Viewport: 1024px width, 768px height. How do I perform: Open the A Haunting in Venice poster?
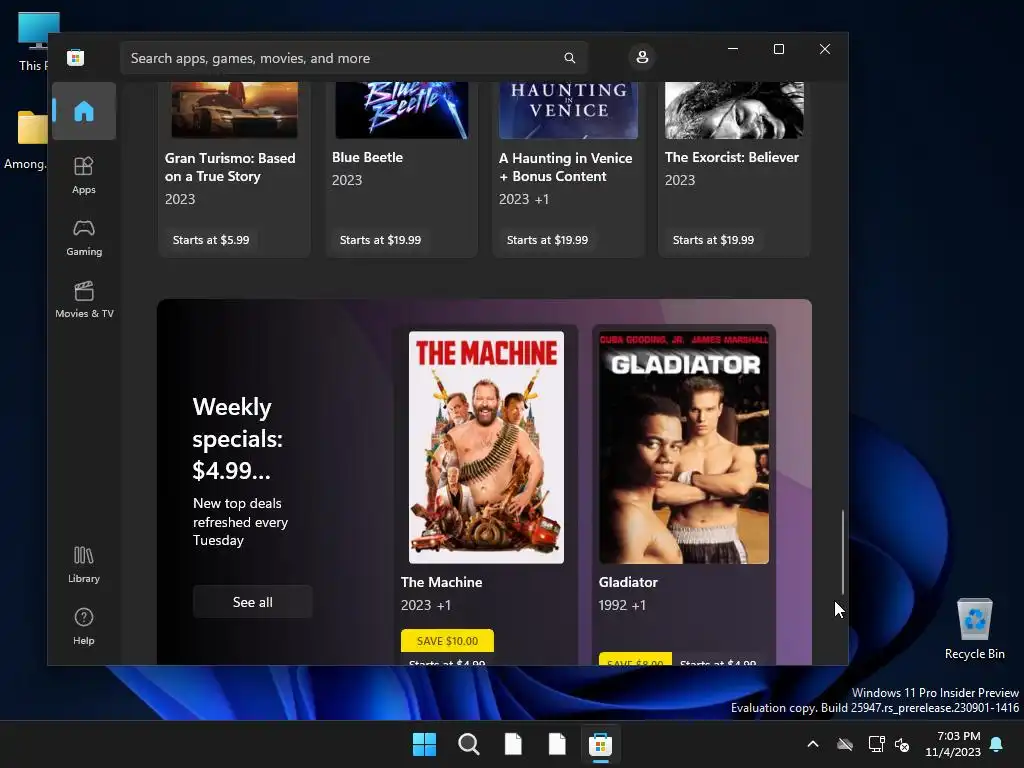point(568,110)
